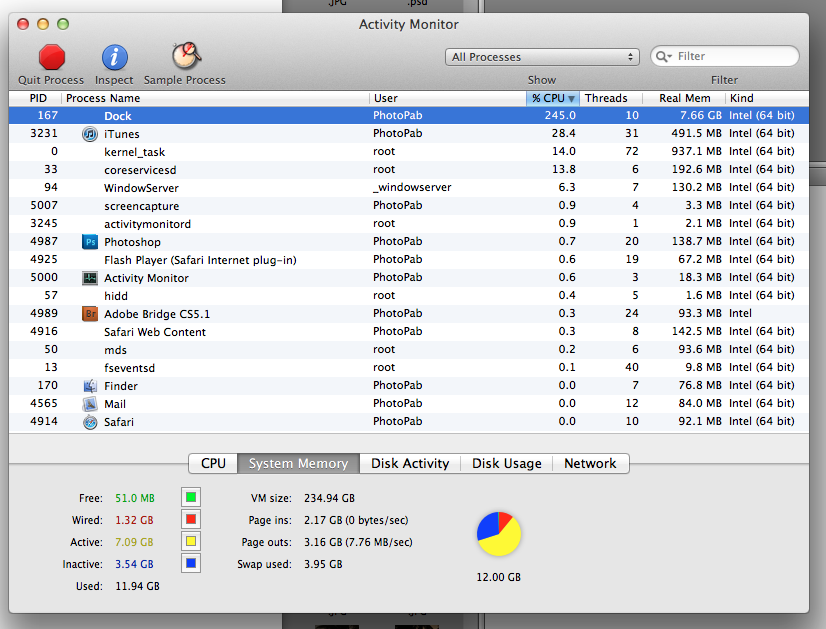Viewport: 826px width, 629px height.
Task: Switch to the CPU tab
Action: click(213, 464)
